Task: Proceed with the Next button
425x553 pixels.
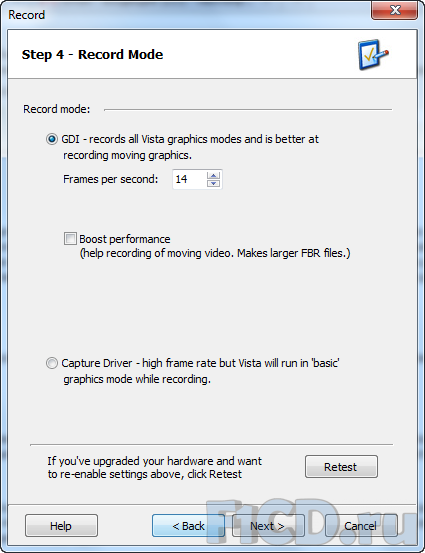Action: (268, 525)
